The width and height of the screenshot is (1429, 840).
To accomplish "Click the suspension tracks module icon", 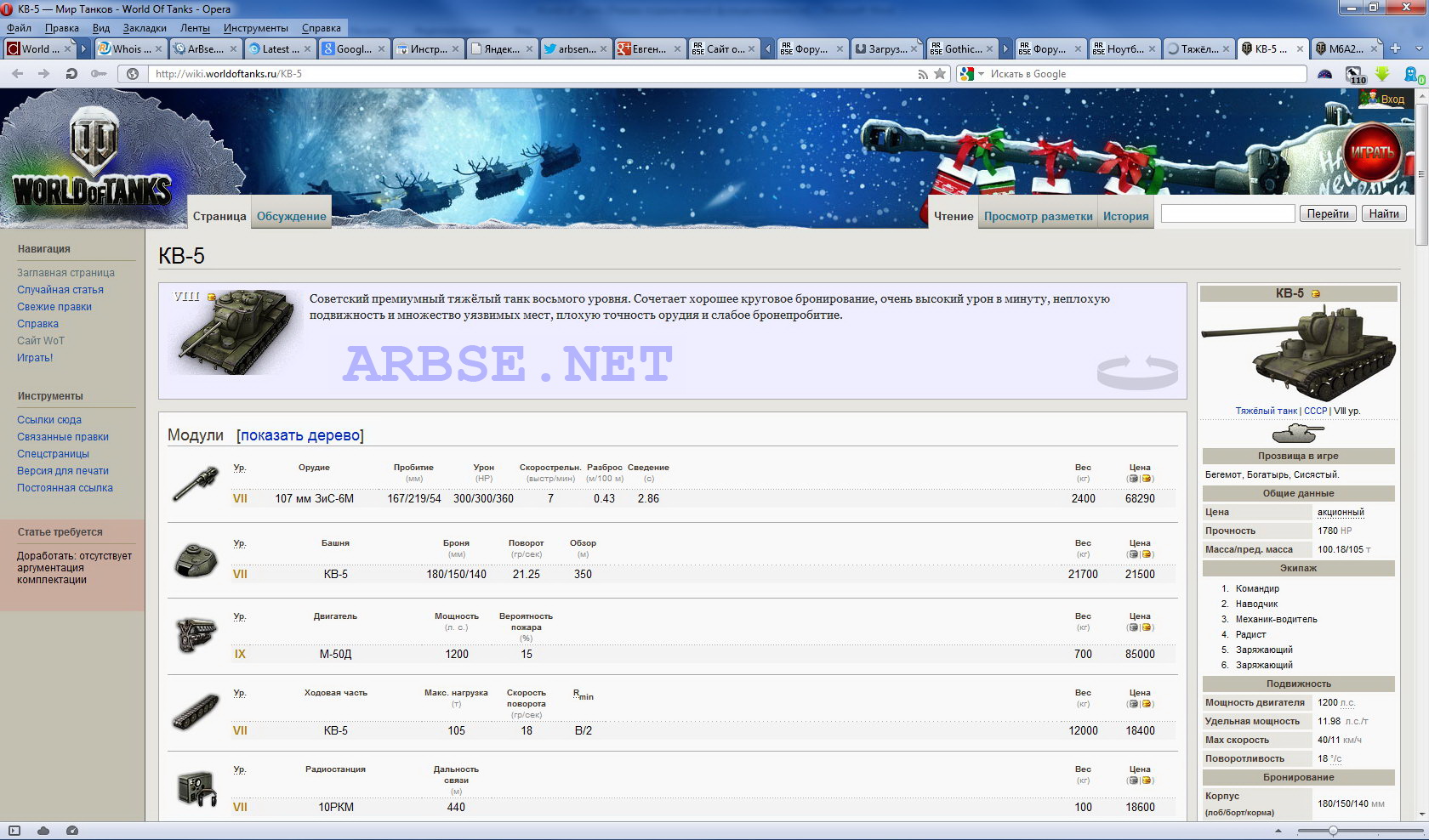I will point(196,712).
